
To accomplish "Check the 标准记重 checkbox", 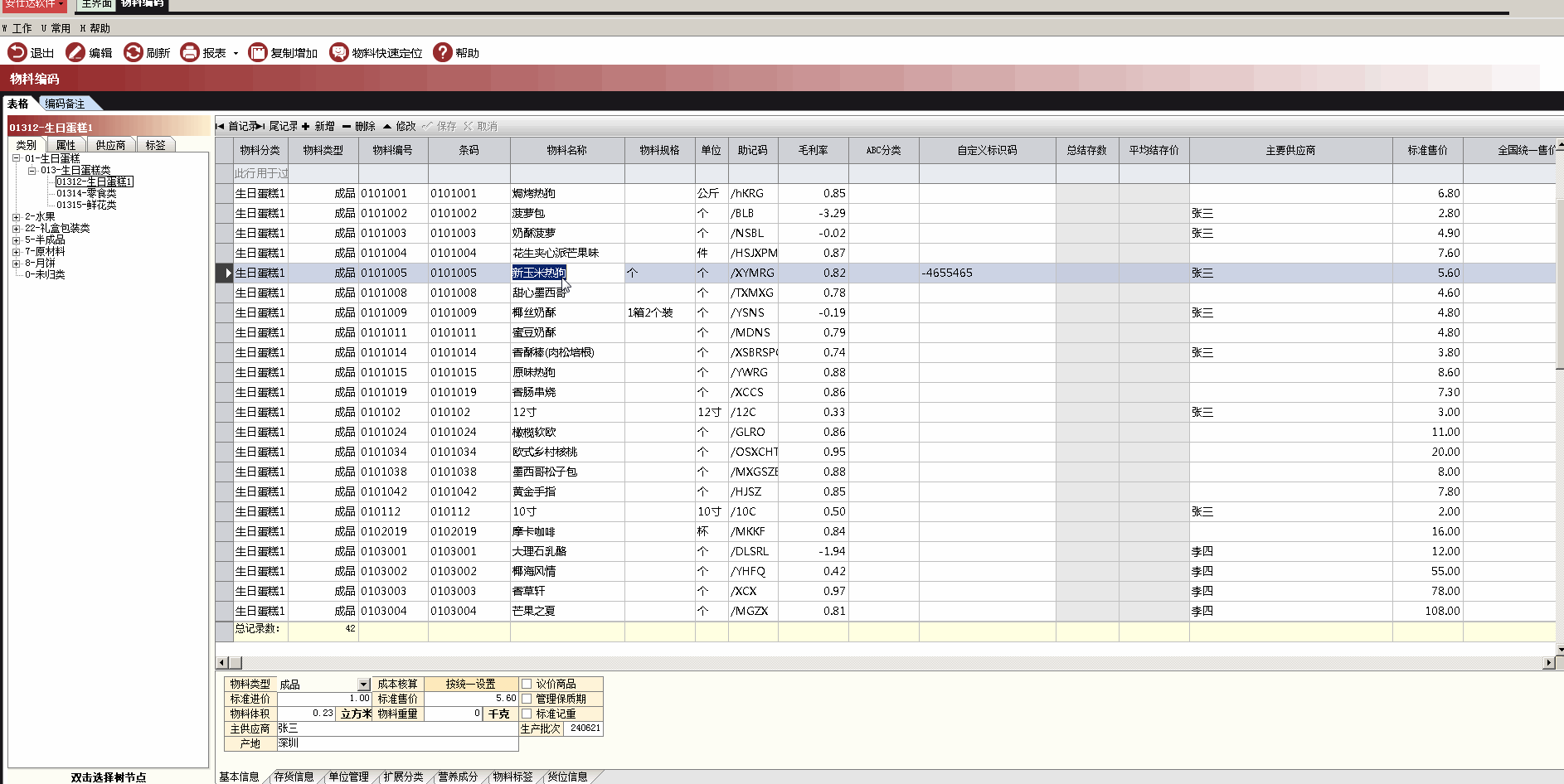I will click(x=527, y=714).
